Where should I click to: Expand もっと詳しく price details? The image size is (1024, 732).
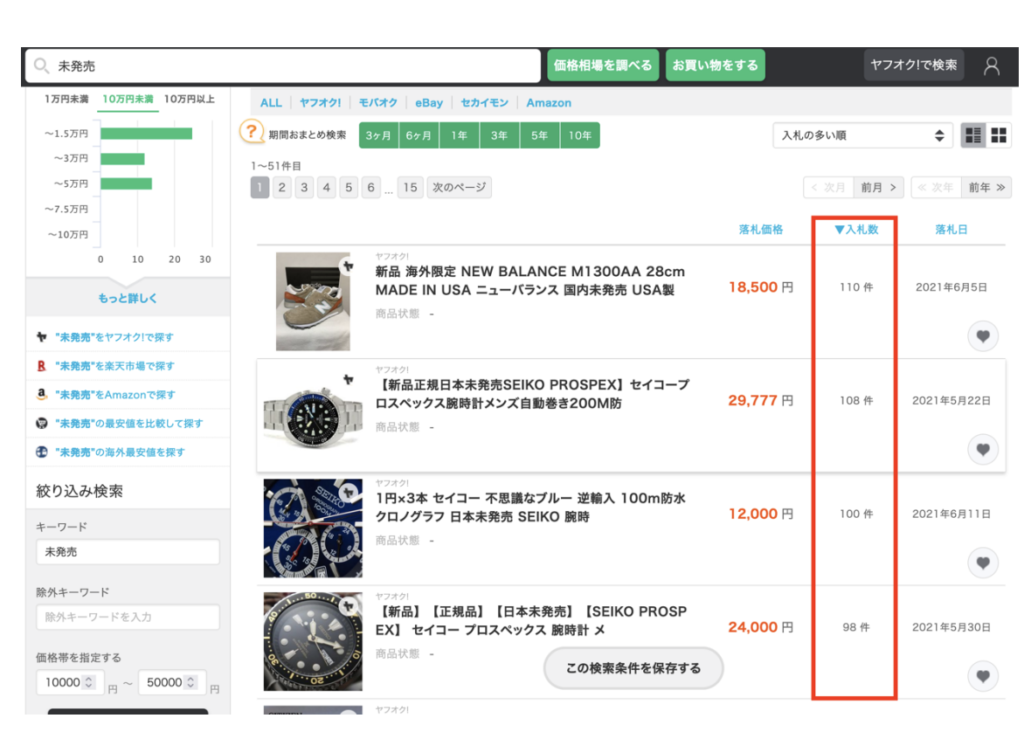click(x=127, y=298)
